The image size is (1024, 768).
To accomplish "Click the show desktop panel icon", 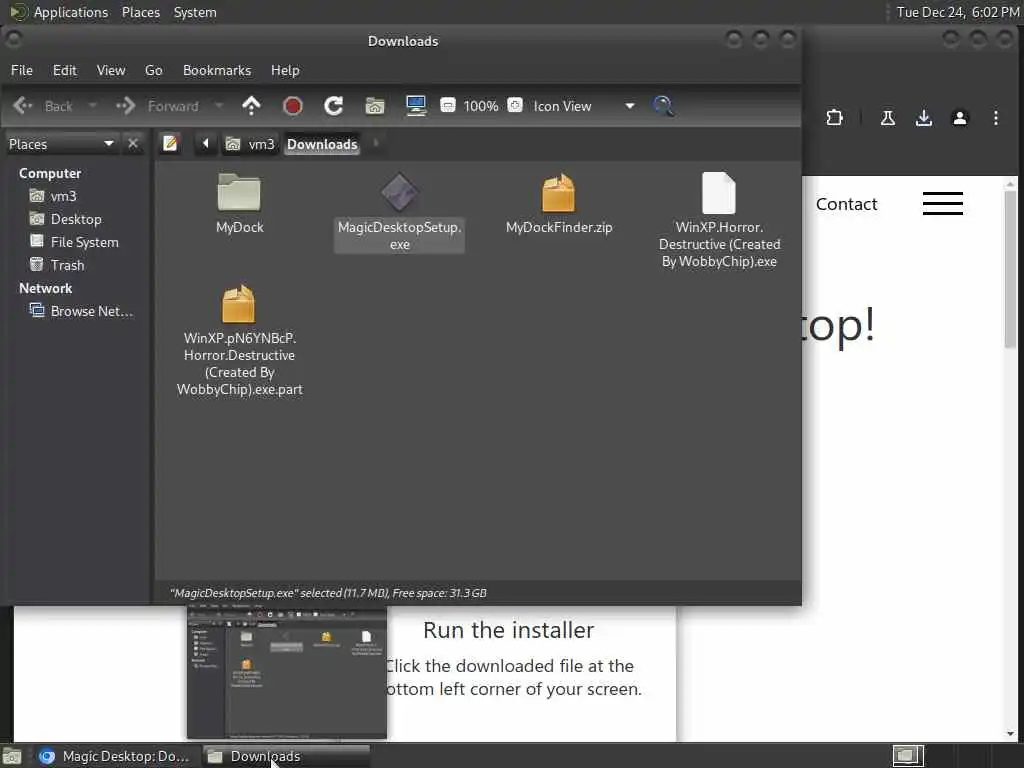I will click(x=12, y=756).
